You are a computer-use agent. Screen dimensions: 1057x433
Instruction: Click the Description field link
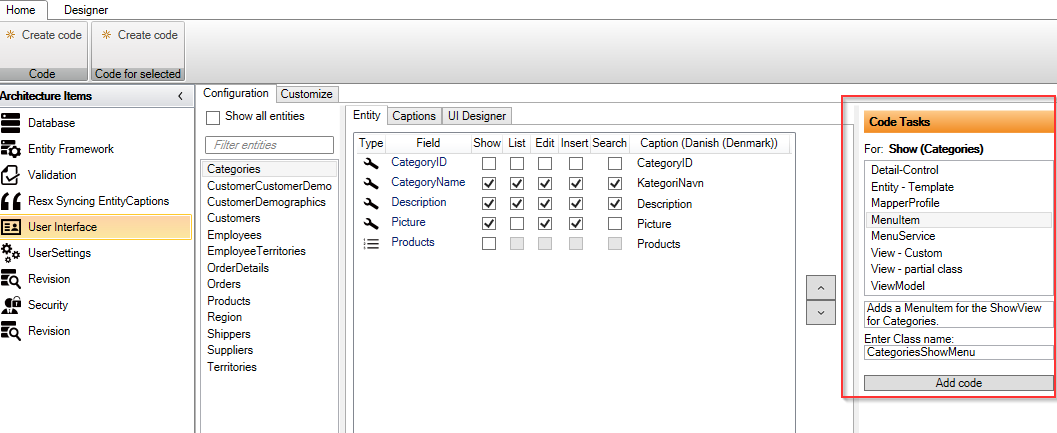click(x=419, y=202)
